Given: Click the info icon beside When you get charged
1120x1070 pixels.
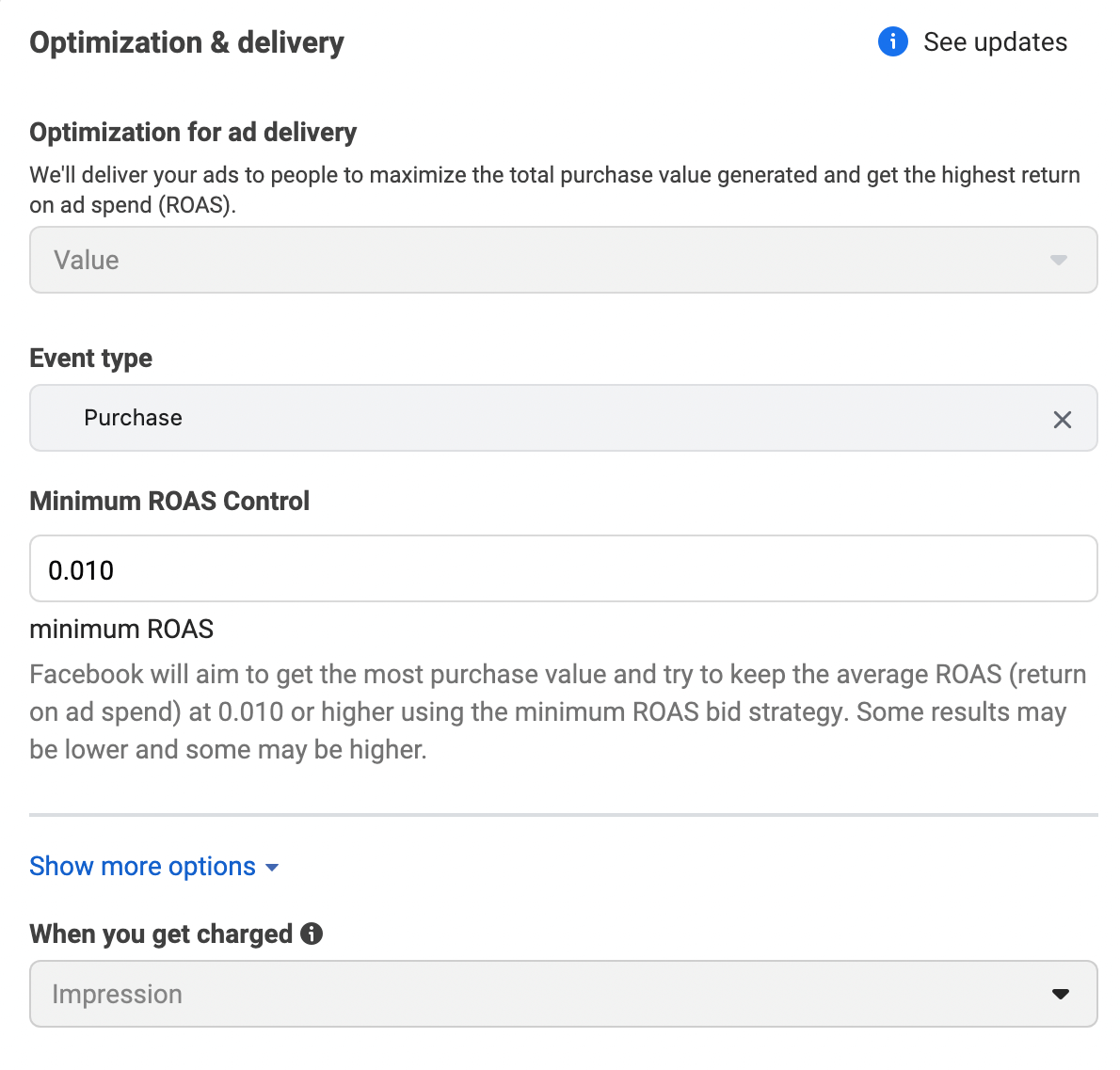Looking at the screenshot, I should (312, 933).
